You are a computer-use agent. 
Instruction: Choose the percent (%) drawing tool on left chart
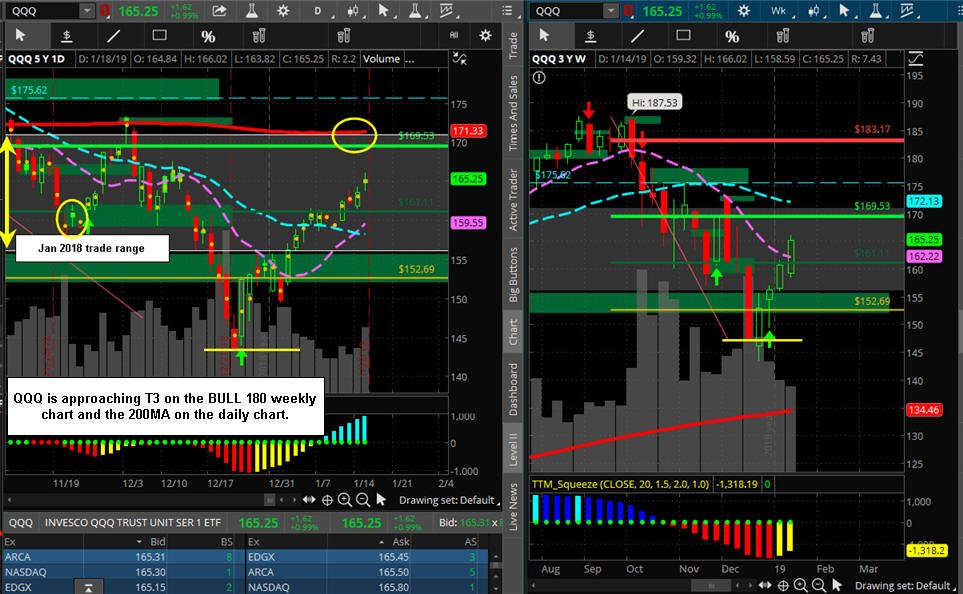(x=208, y=36)
